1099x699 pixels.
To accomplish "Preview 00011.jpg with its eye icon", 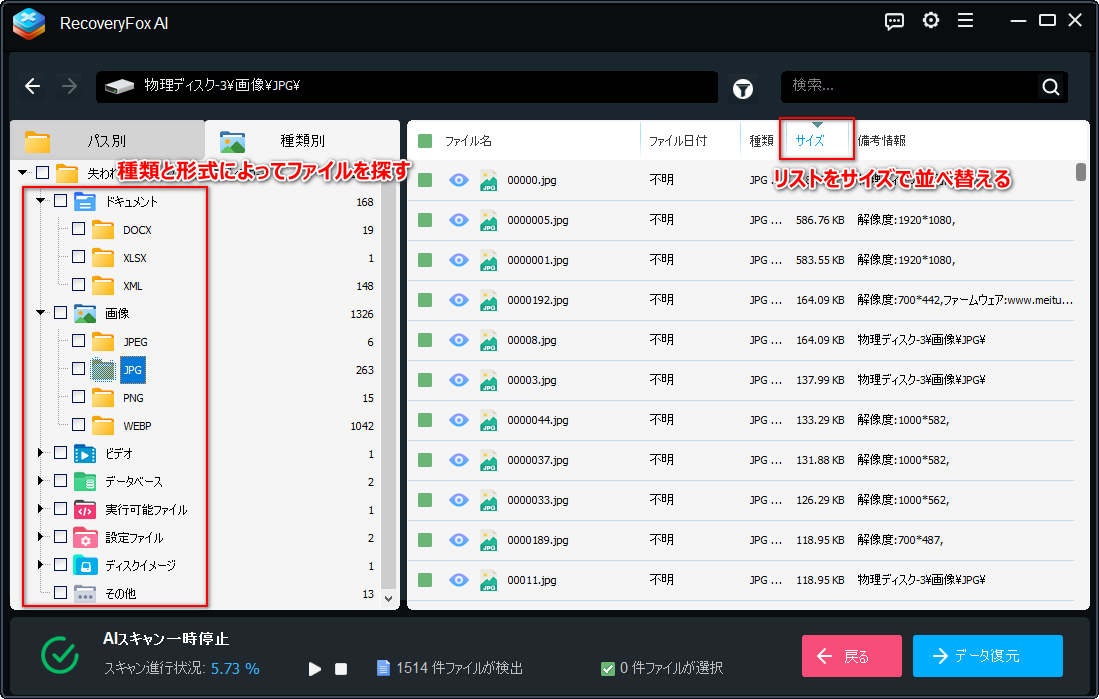I will point(458,580).
